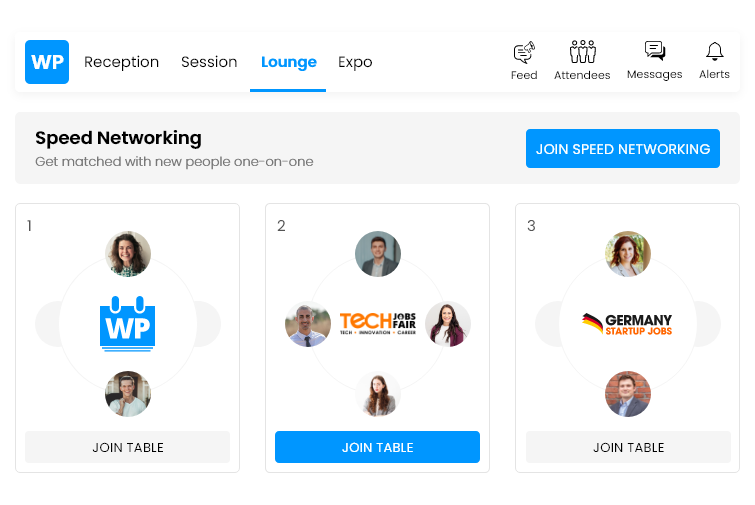Image resolution: width=755 pixels, height=505 pixels.
Task: Open the Attendees people icon
Action: tap(583, 52)
